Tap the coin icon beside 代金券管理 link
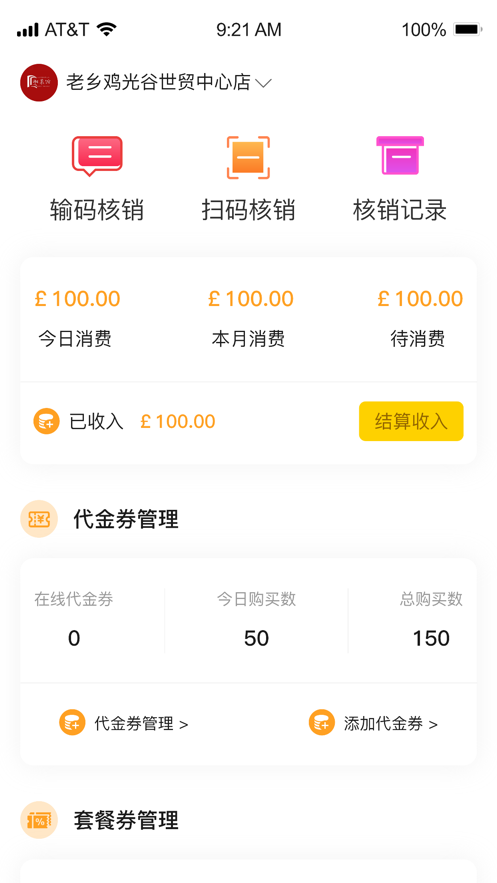This screenshot has width=497, height=883. click(x=72, y=723)
